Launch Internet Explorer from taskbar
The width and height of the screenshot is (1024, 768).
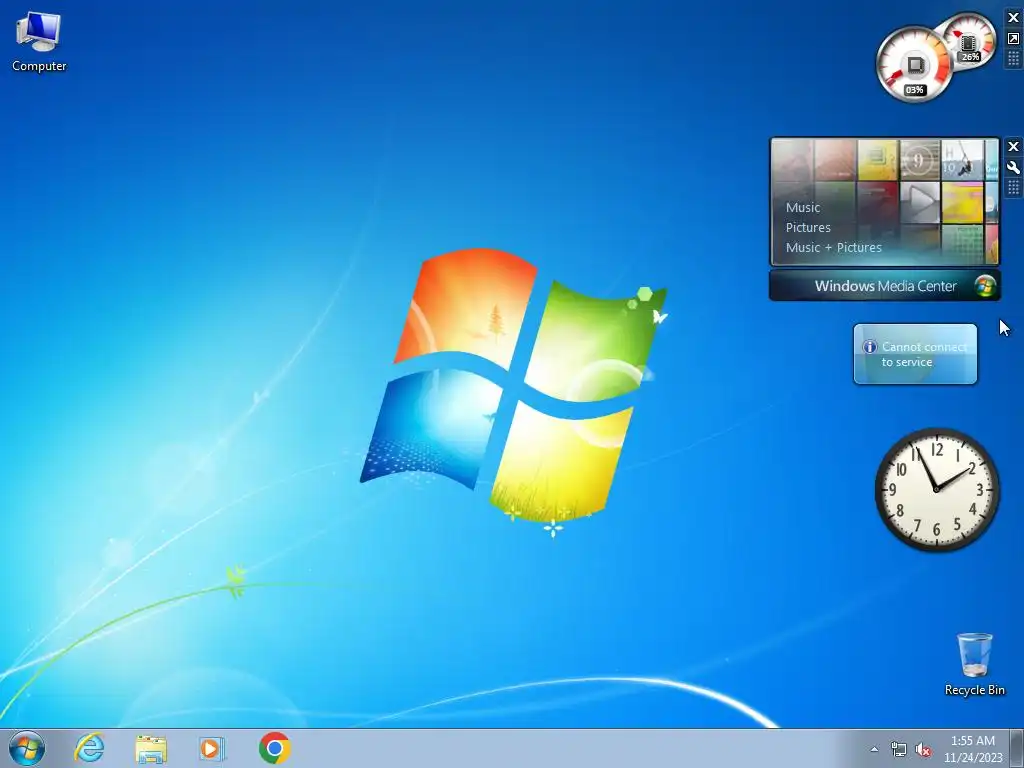tap(89, 748)
